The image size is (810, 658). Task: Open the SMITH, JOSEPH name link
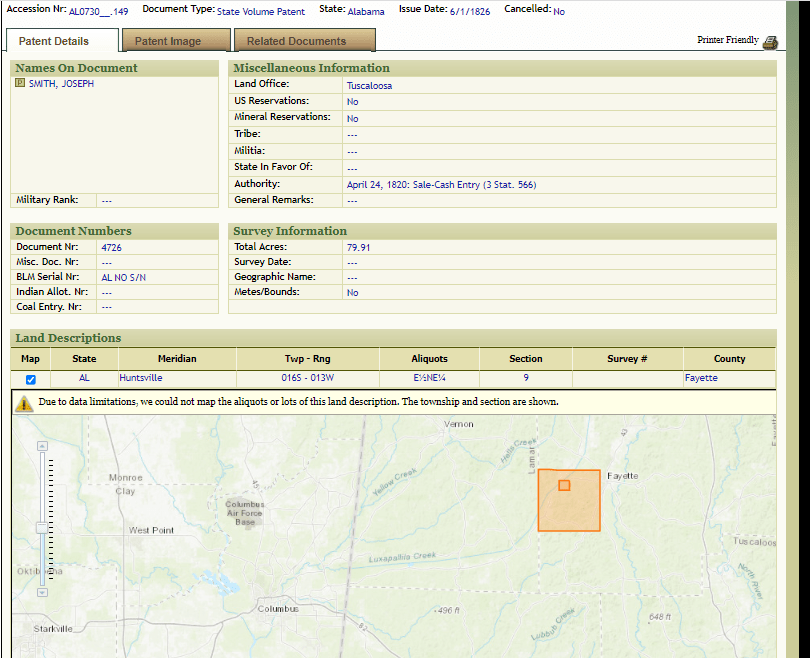point(61,84)
